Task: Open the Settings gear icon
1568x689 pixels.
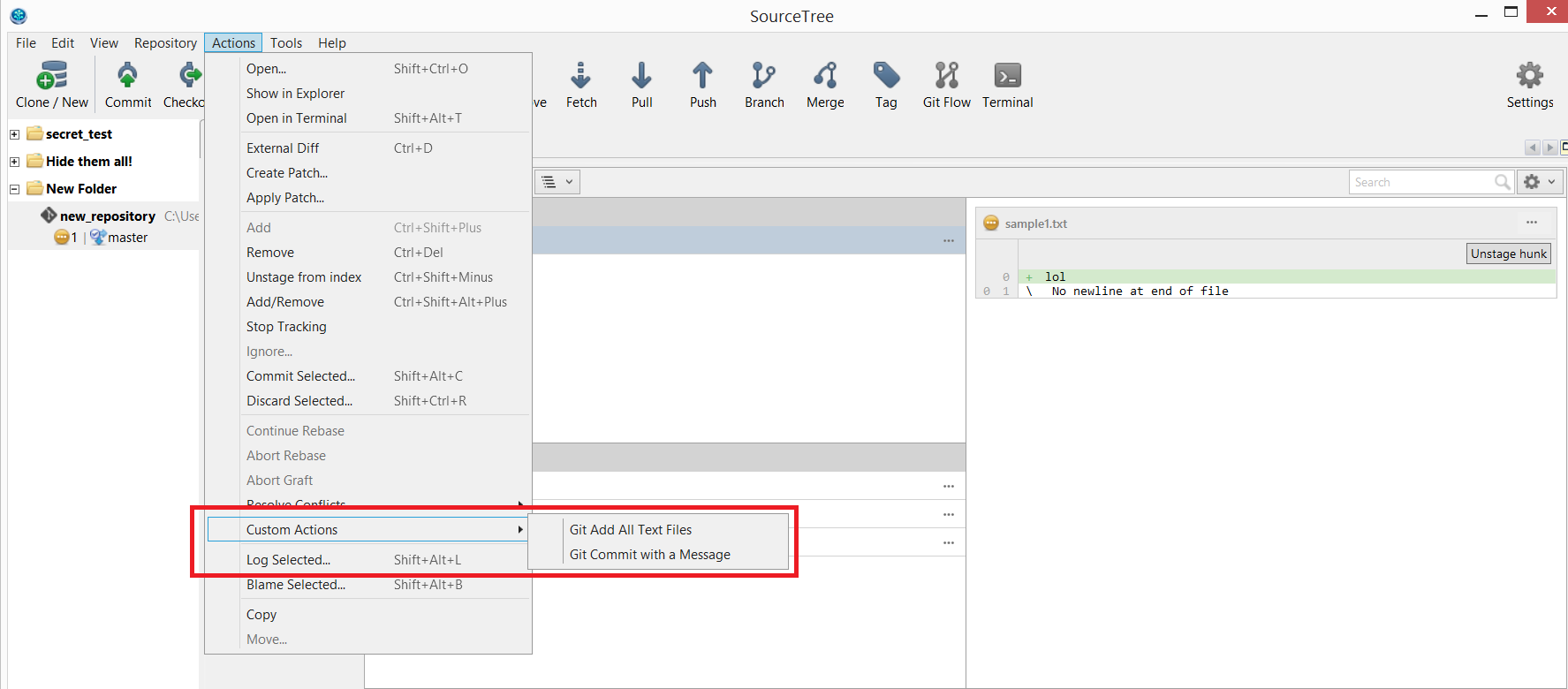Action: click(x=1529, y=76)
